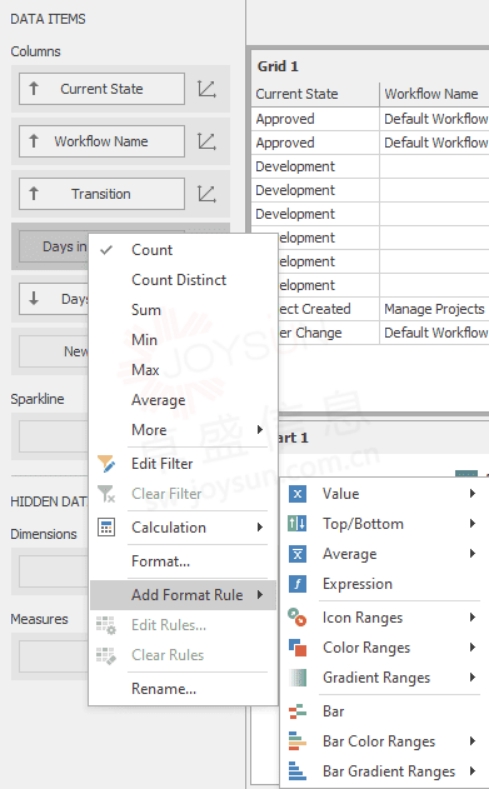The image size is (489, 789).
Task: Open options icon beside Transition column
Action: click(x=207, y=194)
